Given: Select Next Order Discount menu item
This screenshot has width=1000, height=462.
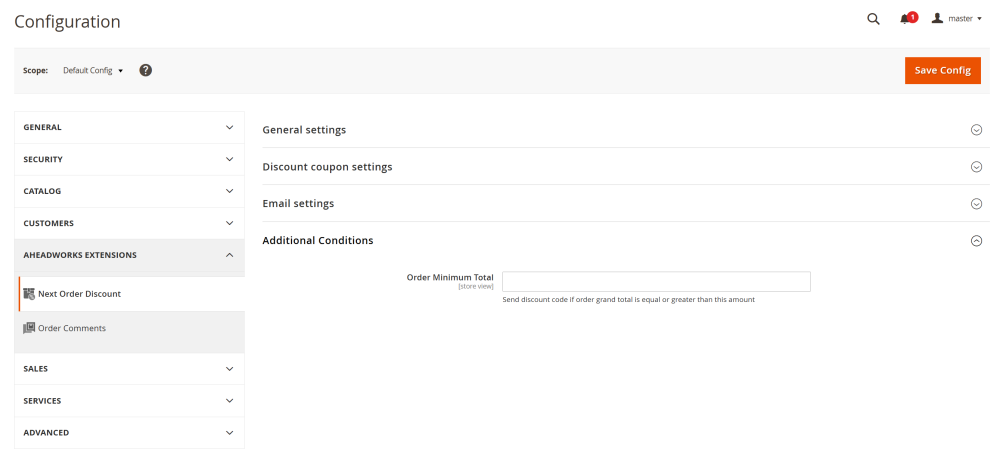Looking at the screenshot, I should click(131, 294).
